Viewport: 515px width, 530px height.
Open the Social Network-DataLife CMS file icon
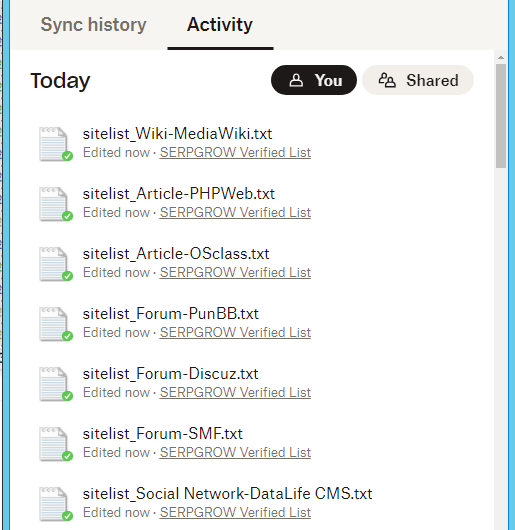(x=53, y=504)
